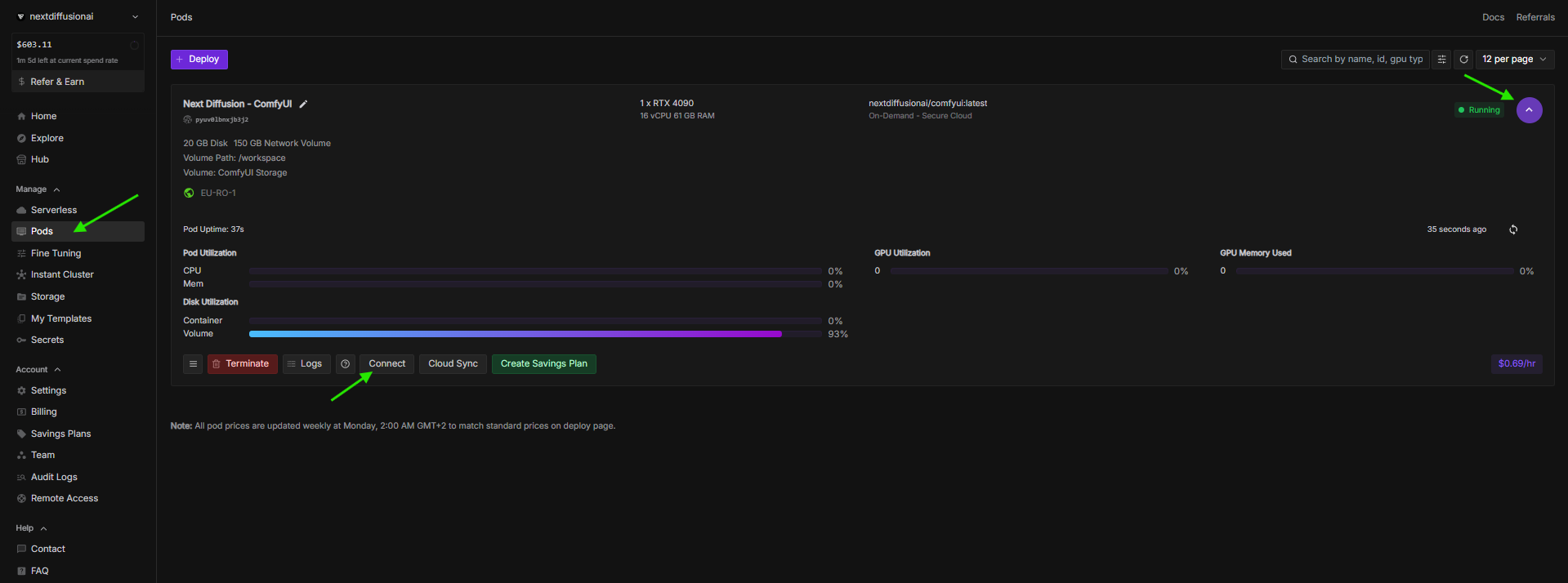1568x583 pixels.
Task: View Audit Logs
Action: pyautogui.click(x=78, y=478)
